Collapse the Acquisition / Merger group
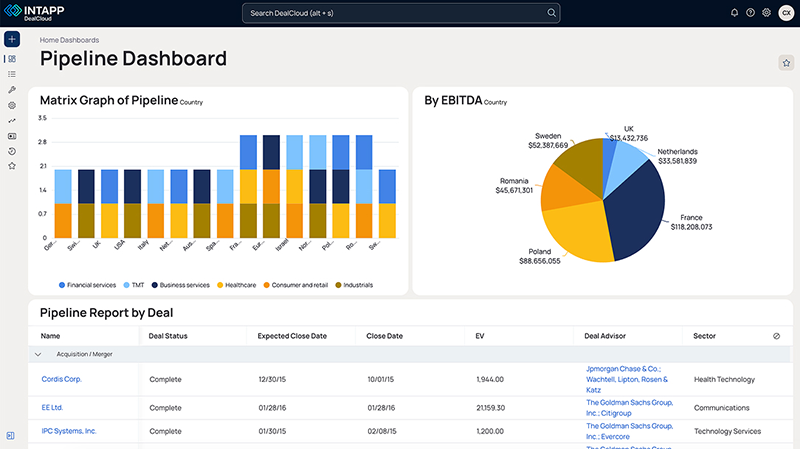 pyautogui.click(x=38, y=354)
